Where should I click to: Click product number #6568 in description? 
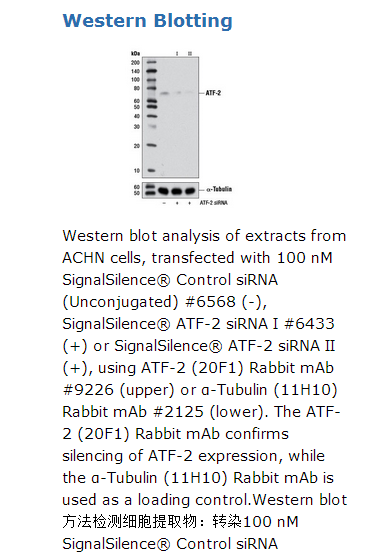pos(210,302)
